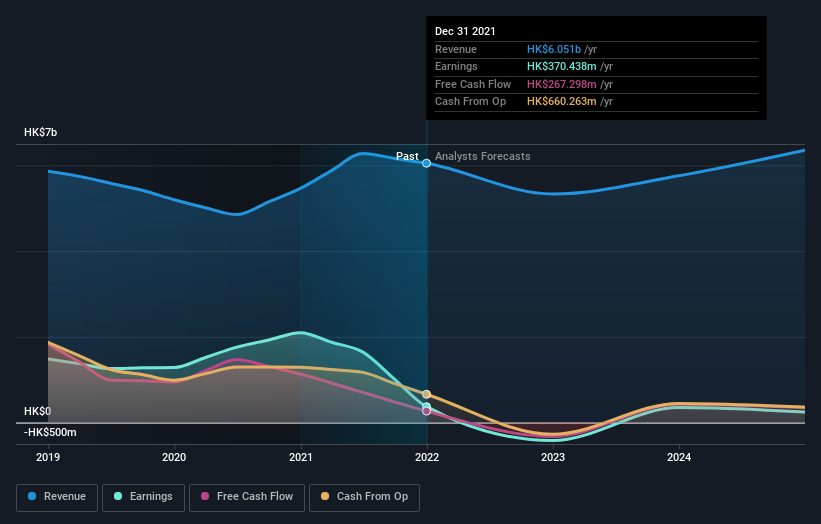Click the Analysts Forecasts label
821x524 pixels.
(483, 157)
